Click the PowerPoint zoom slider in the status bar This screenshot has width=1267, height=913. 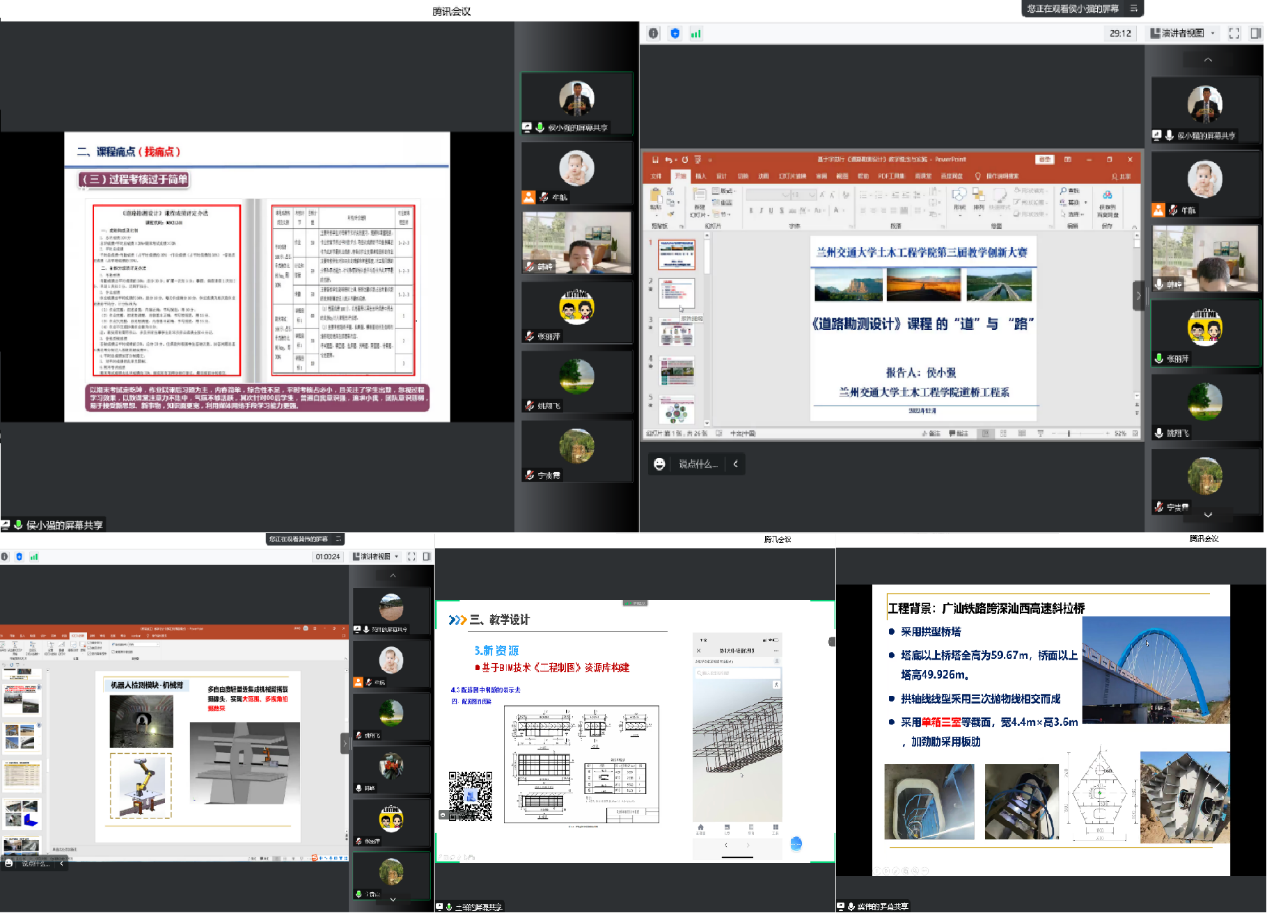pos(1070,433)
